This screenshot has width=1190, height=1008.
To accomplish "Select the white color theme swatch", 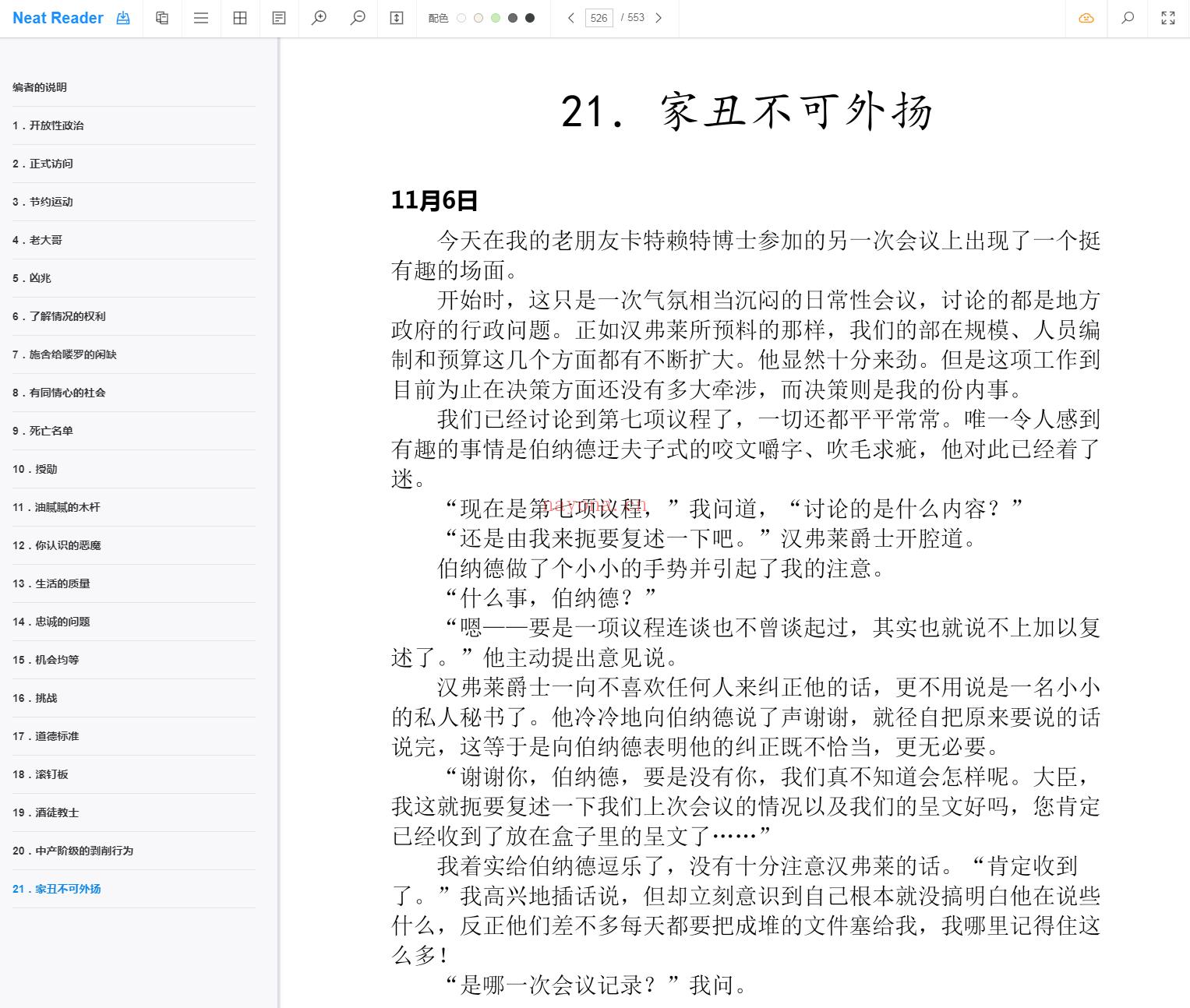I will click(x=461, y=18).
